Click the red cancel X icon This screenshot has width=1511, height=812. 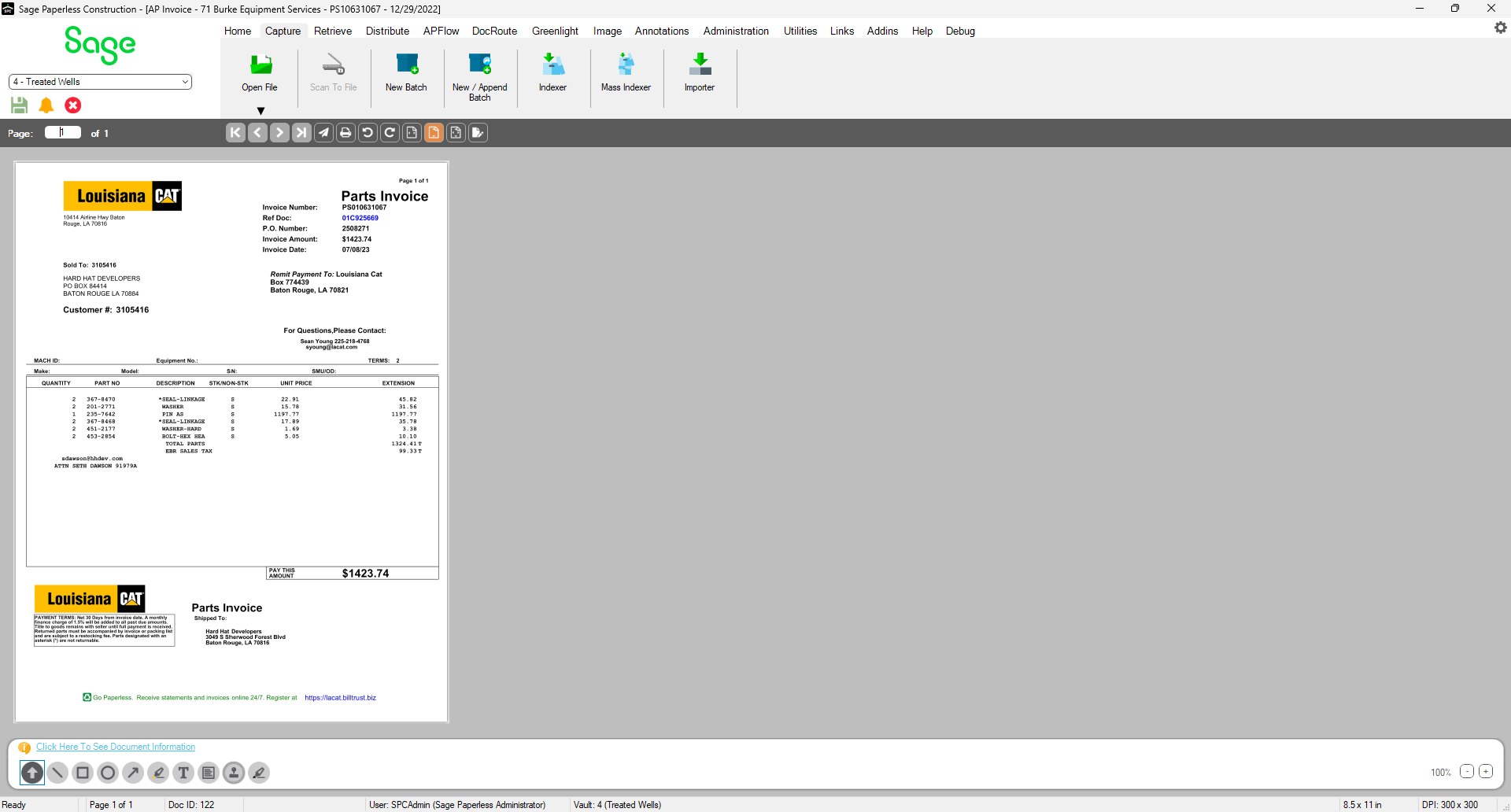[x=73, y=105]
